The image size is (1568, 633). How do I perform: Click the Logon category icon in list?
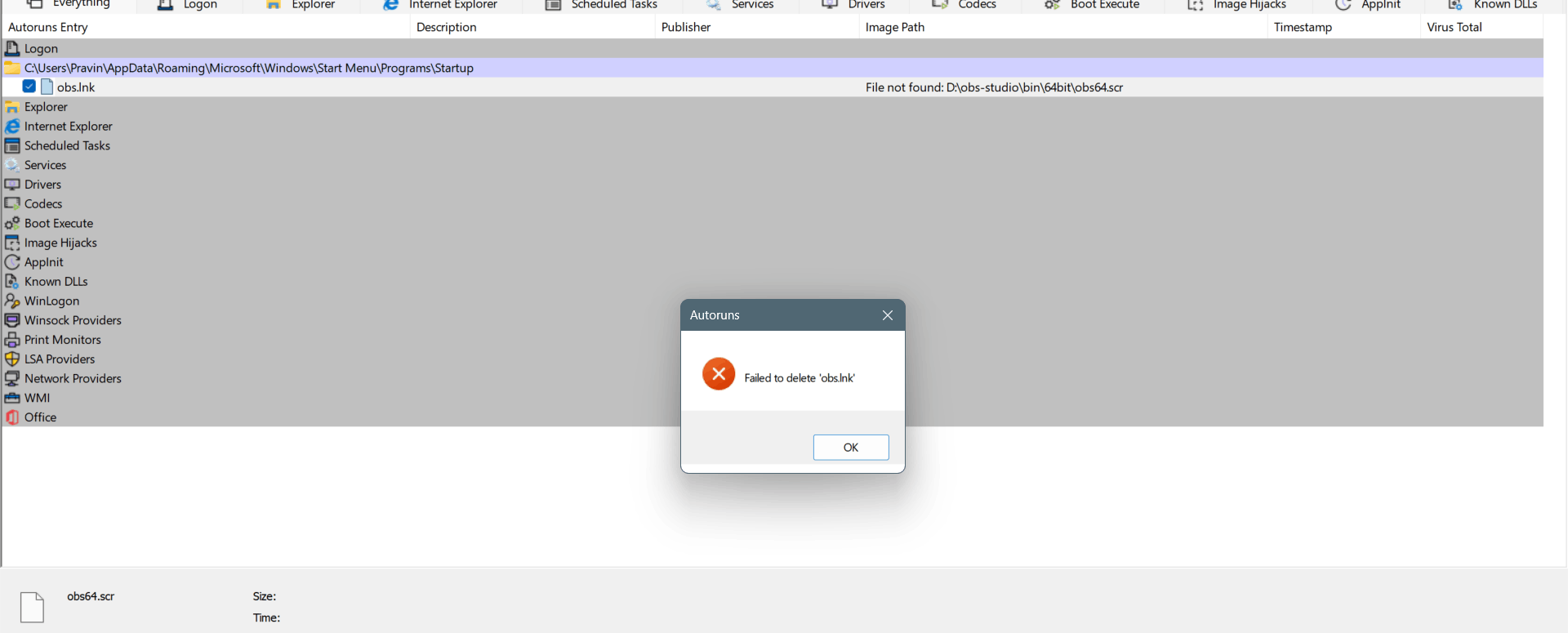pyautogui.click(x=12, y=49)
